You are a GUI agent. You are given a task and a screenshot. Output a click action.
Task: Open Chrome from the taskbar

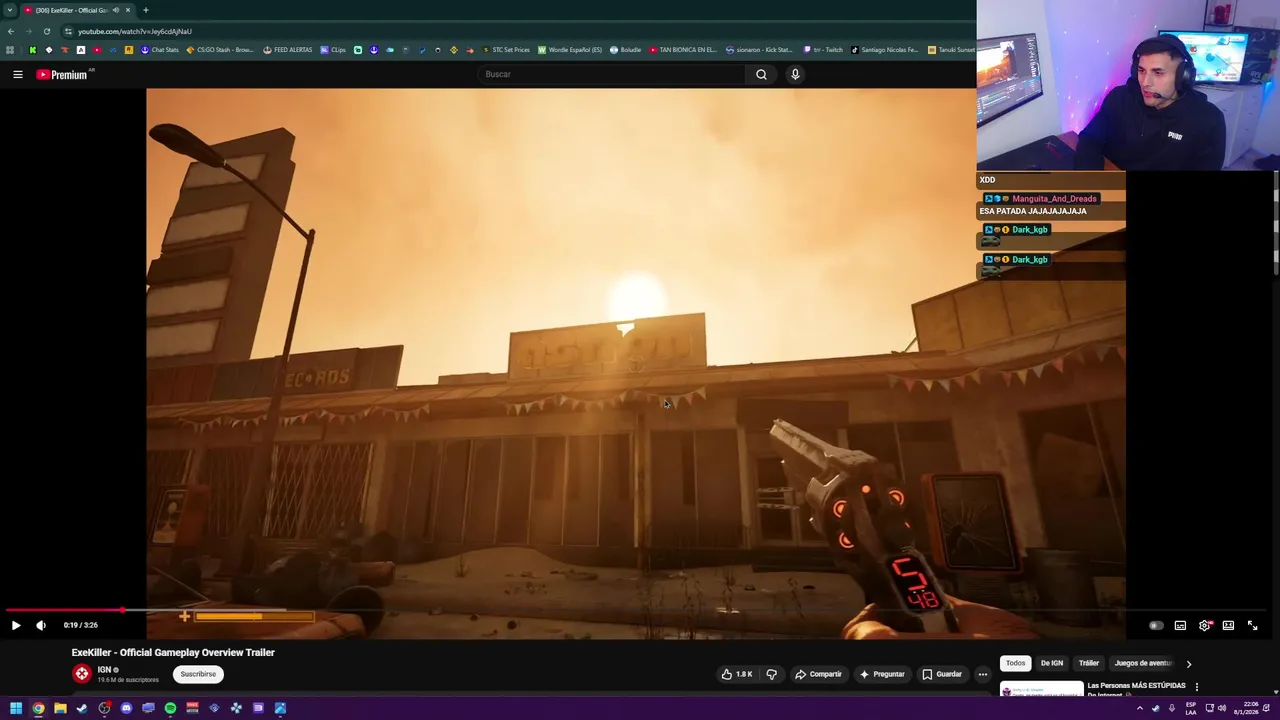(x=38, y=708)
